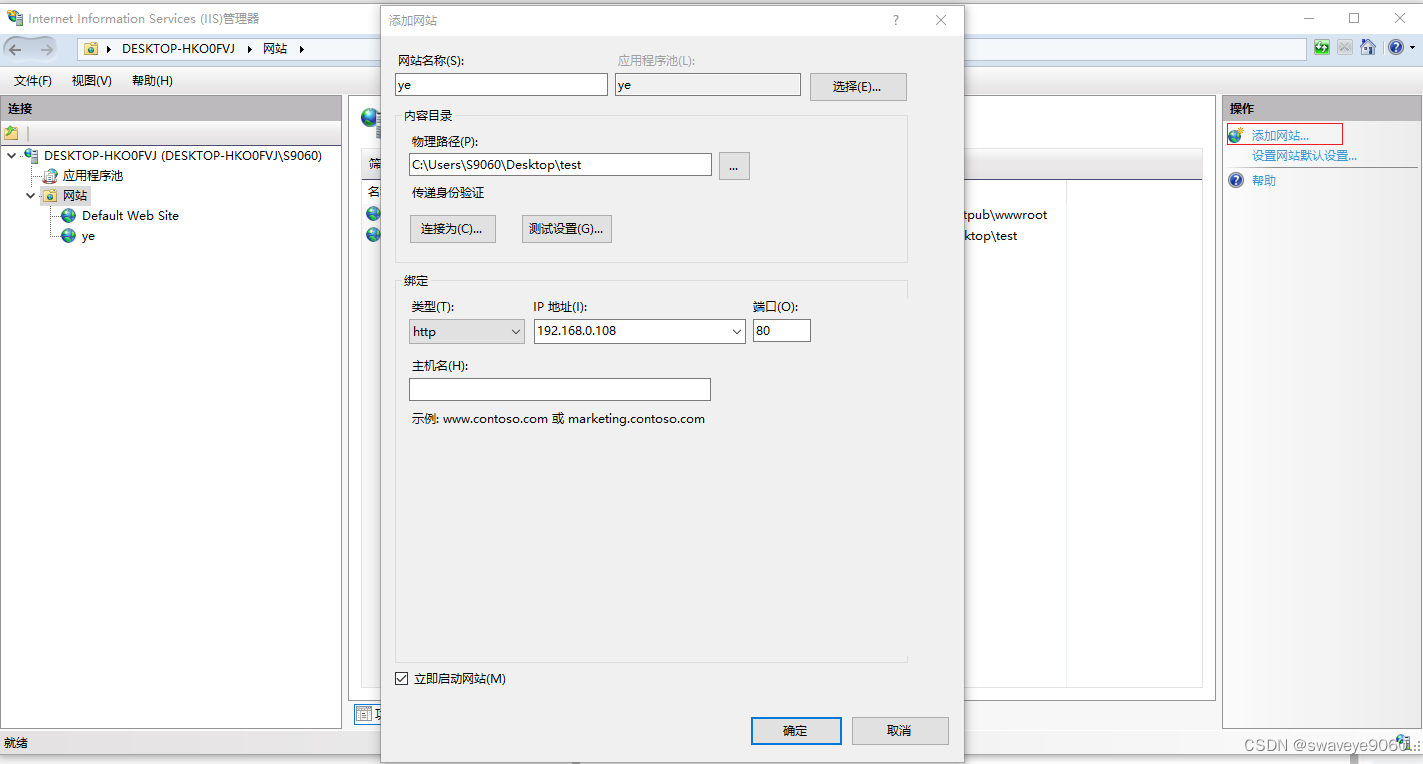Go to Home via the house icon
Image resolution: width=1423 pixels, height=764 pixels.
(x=1367, y=47)
